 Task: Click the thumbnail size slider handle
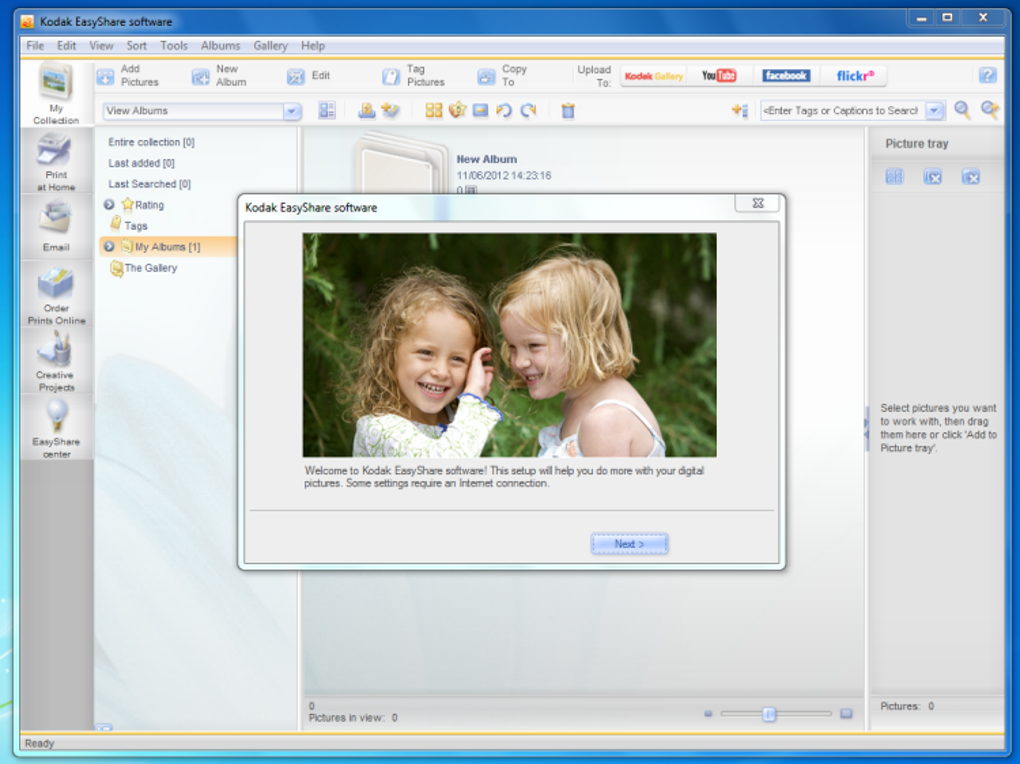[769, 714]
